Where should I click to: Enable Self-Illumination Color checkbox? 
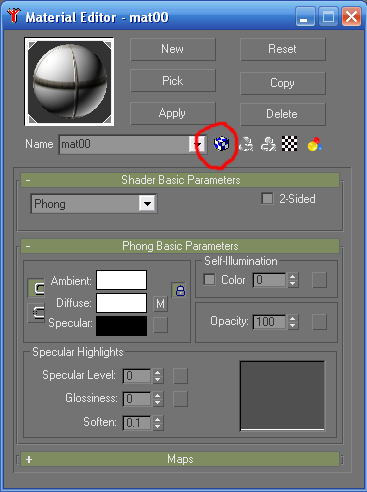209,279
